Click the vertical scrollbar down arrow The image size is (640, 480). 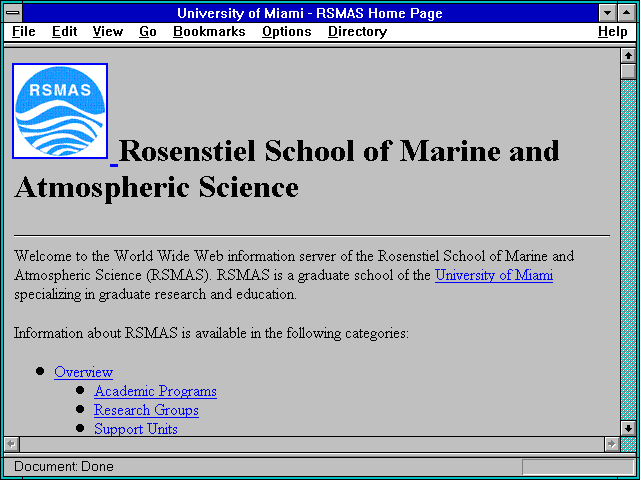[x=628, y=428]
